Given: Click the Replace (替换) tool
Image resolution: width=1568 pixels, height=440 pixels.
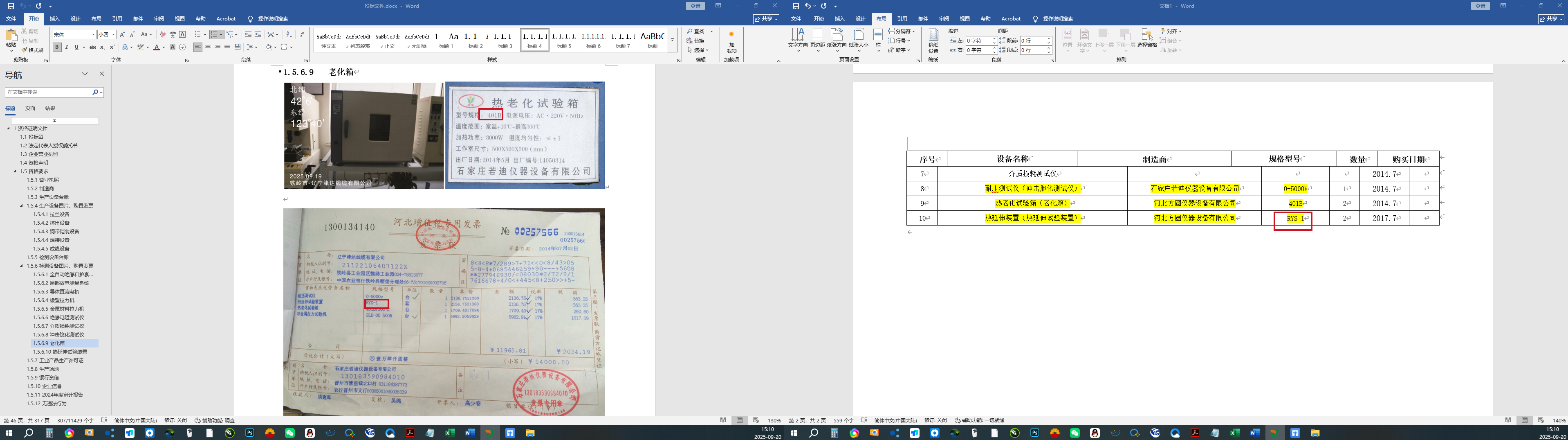Looking at the screenshot, I should click(x=695, y=41).
